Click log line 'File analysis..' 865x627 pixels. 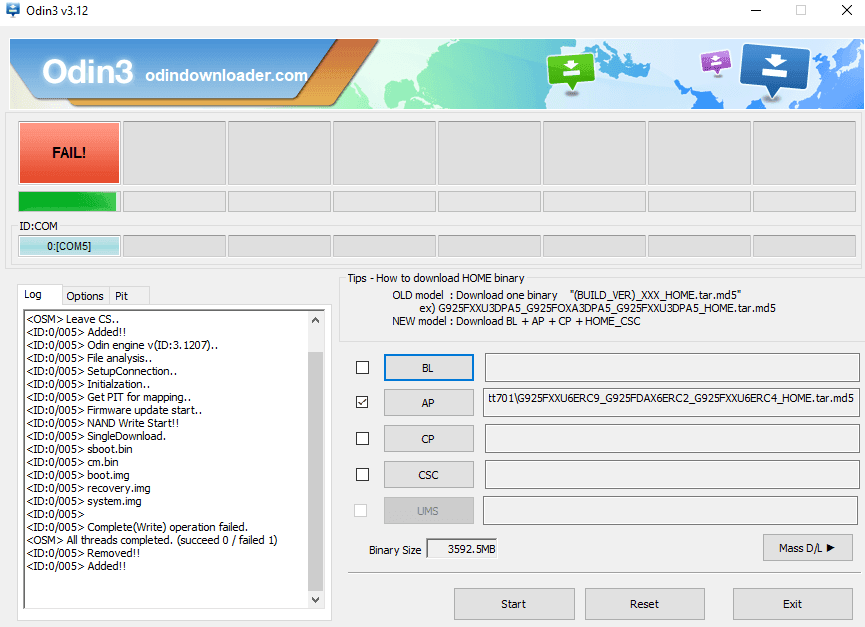89,358
